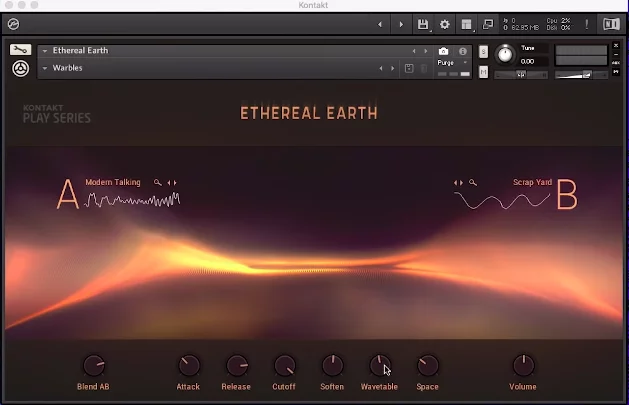Open the settings gear options
This screenshot has height=405, width=629.
(444, 24)
